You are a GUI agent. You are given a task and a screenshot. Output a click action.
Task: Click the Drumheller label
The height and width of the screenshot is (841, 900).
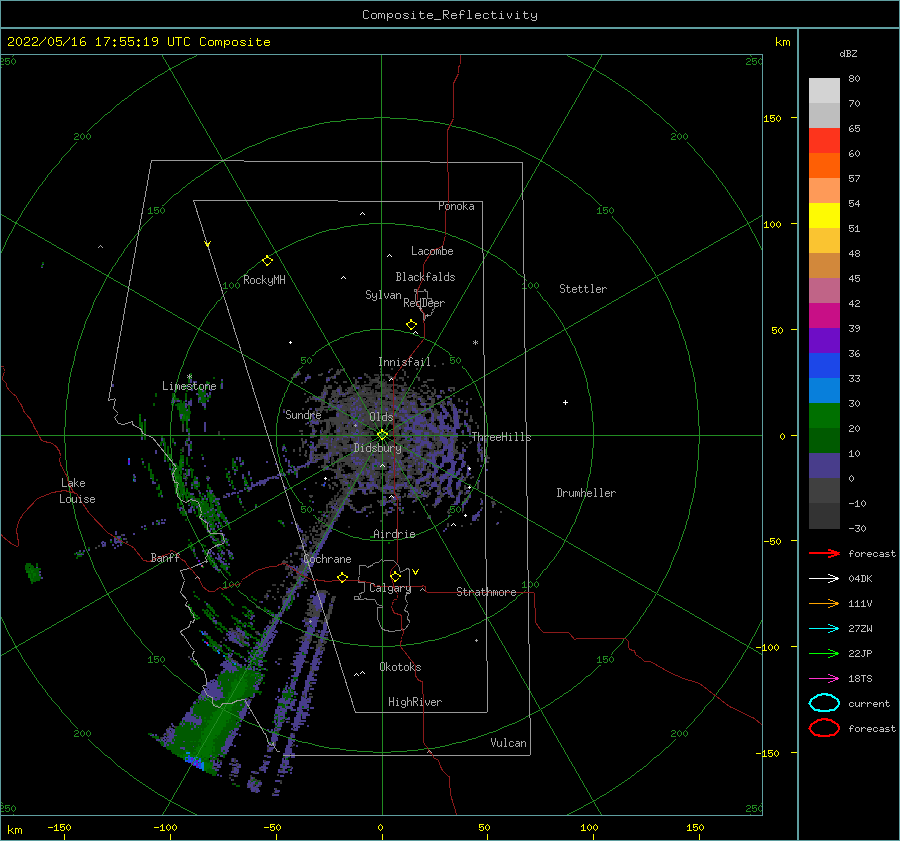pos(586,493)
